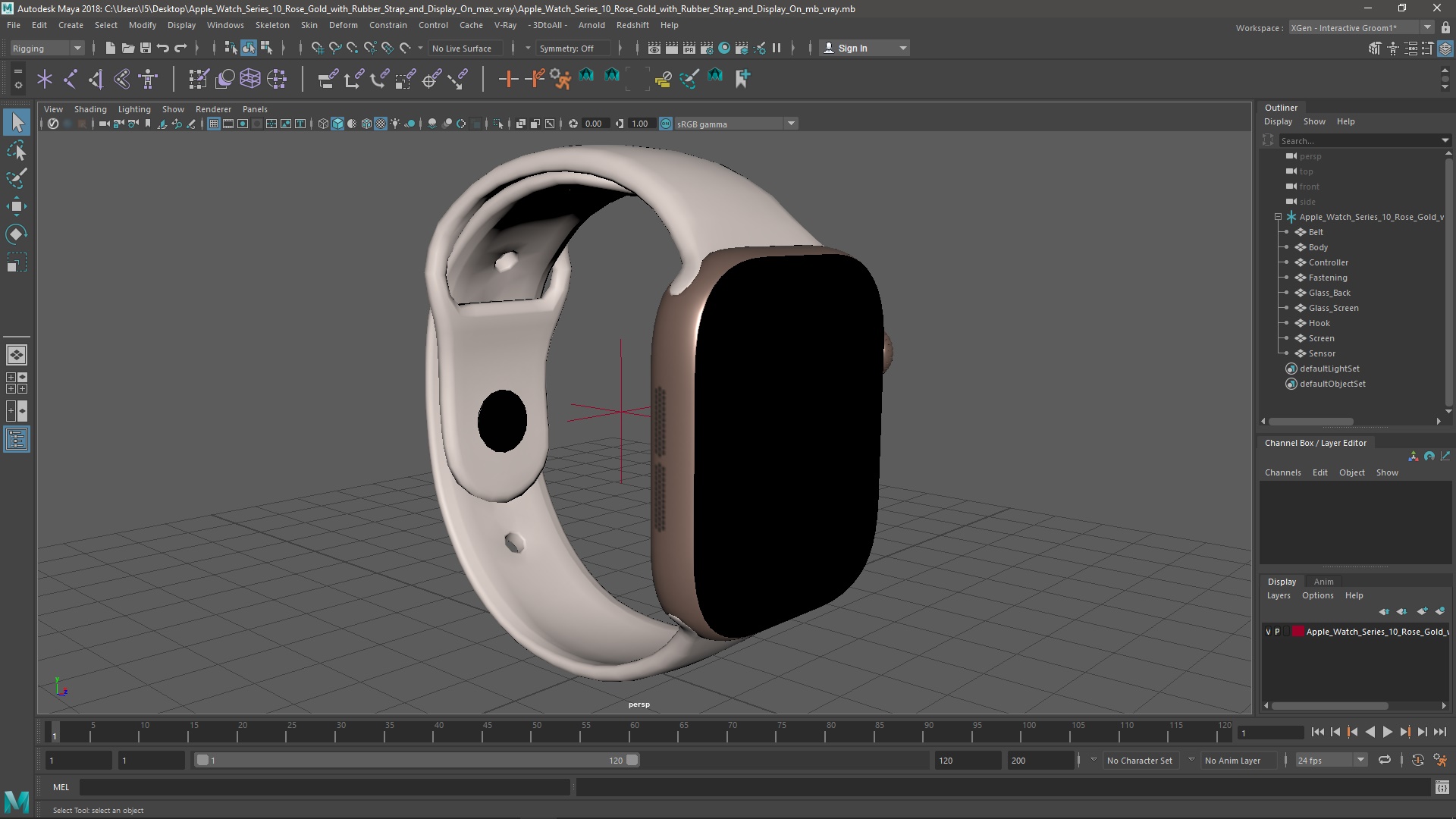1456x819 pixels.
Task: Click the New Scene icon
Action: 110,48
